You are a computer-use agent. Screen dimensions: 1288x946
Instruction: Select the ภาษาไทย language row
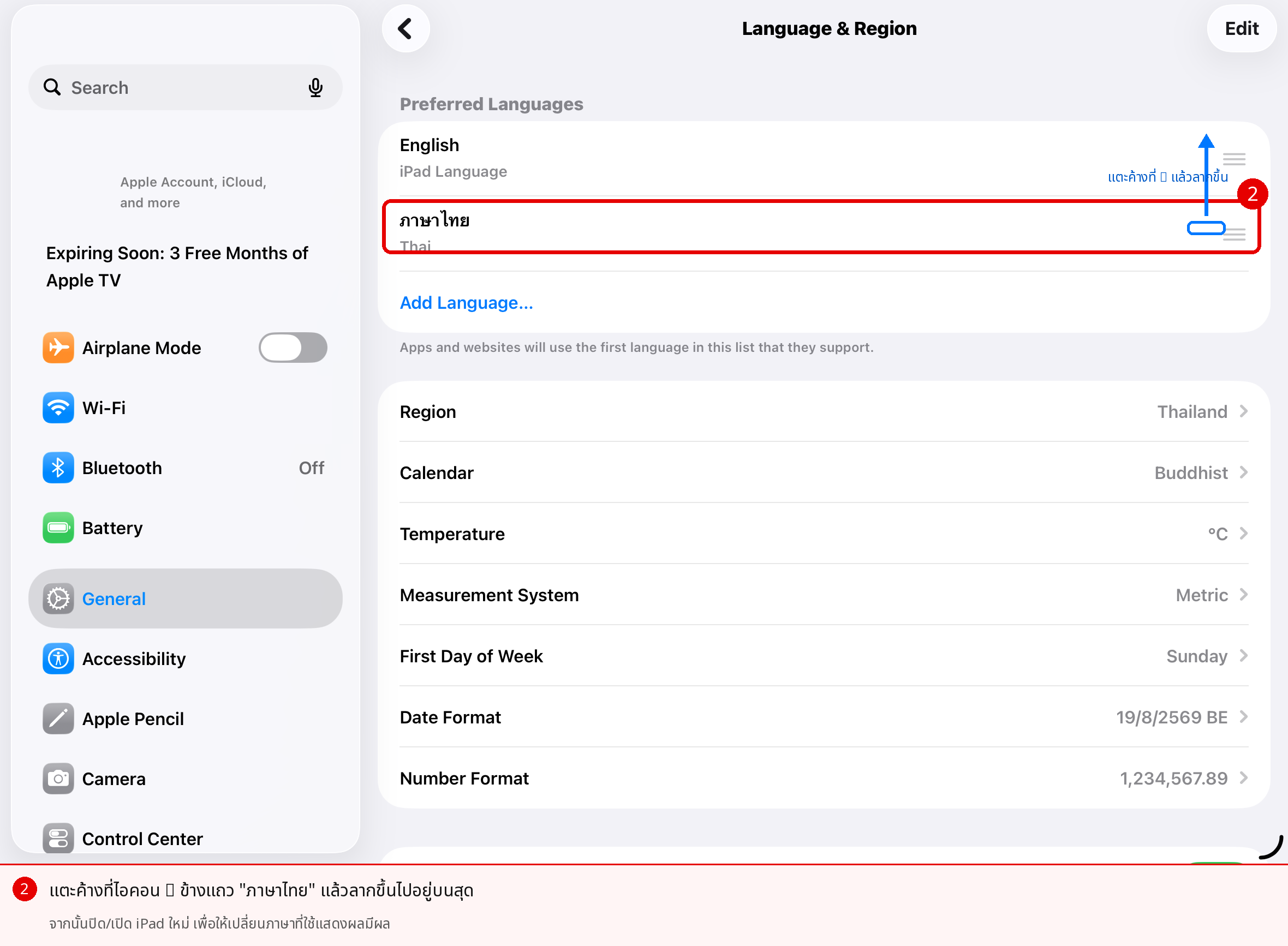pyautogui.click(x=824, y=233)
